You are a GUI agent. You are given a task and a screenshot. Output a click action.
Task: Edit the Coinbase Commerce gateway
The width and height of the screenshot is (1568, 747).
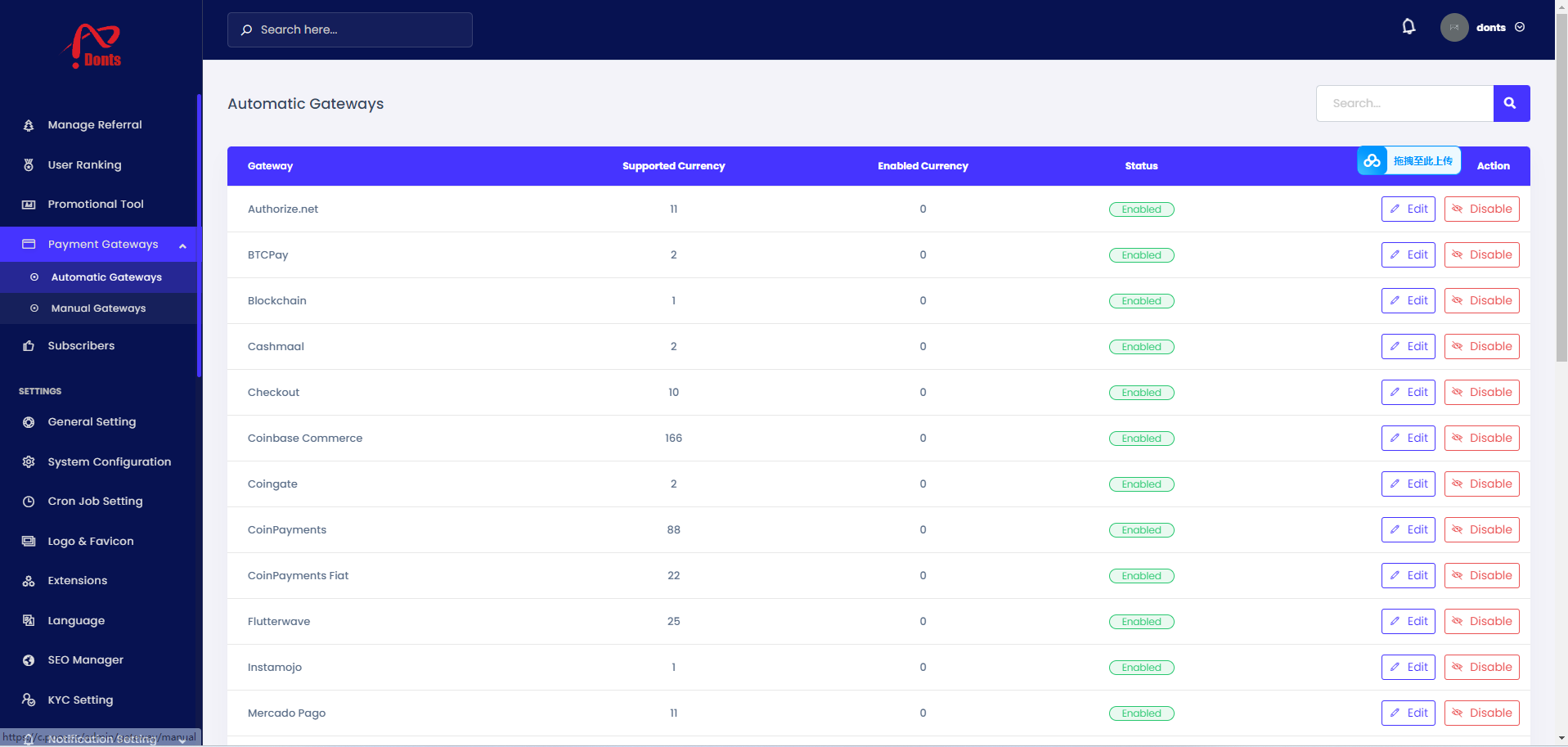[x=1409, y=438]
